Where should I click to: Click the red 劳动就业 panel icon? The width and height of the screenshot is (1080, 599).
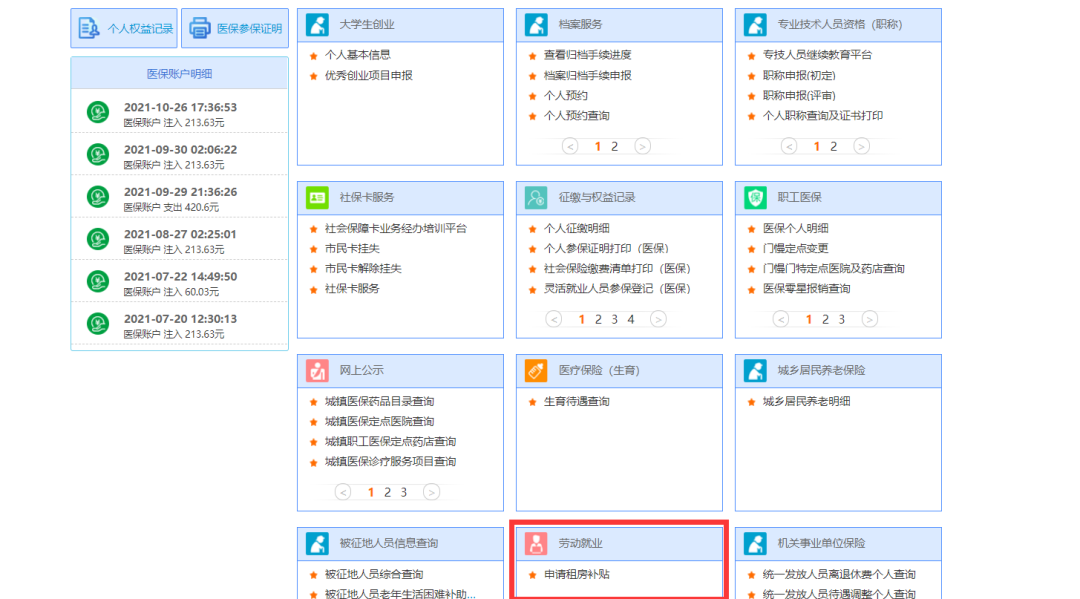(538, 543)
